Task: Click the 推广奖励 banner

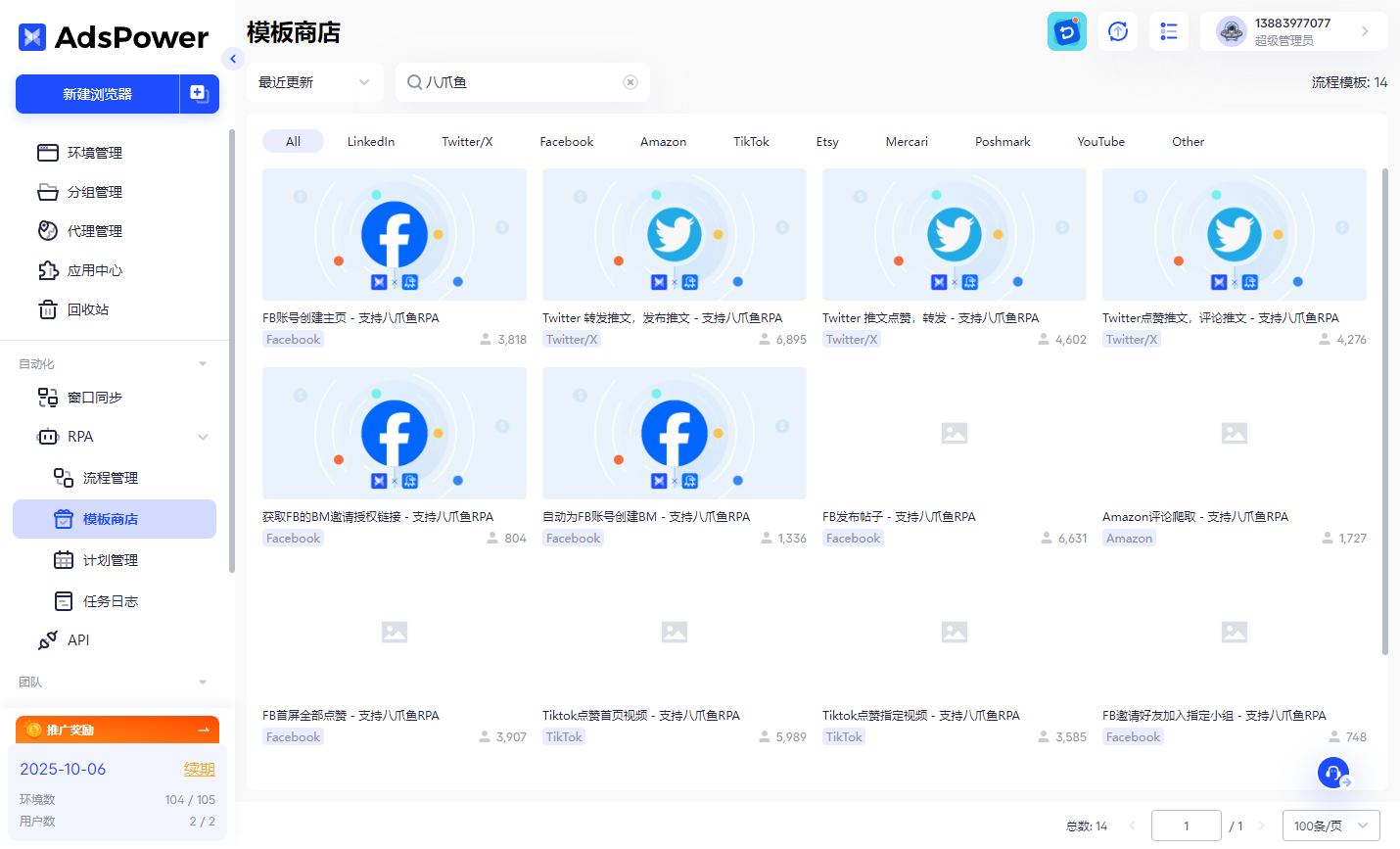Action: pos(117,730)
